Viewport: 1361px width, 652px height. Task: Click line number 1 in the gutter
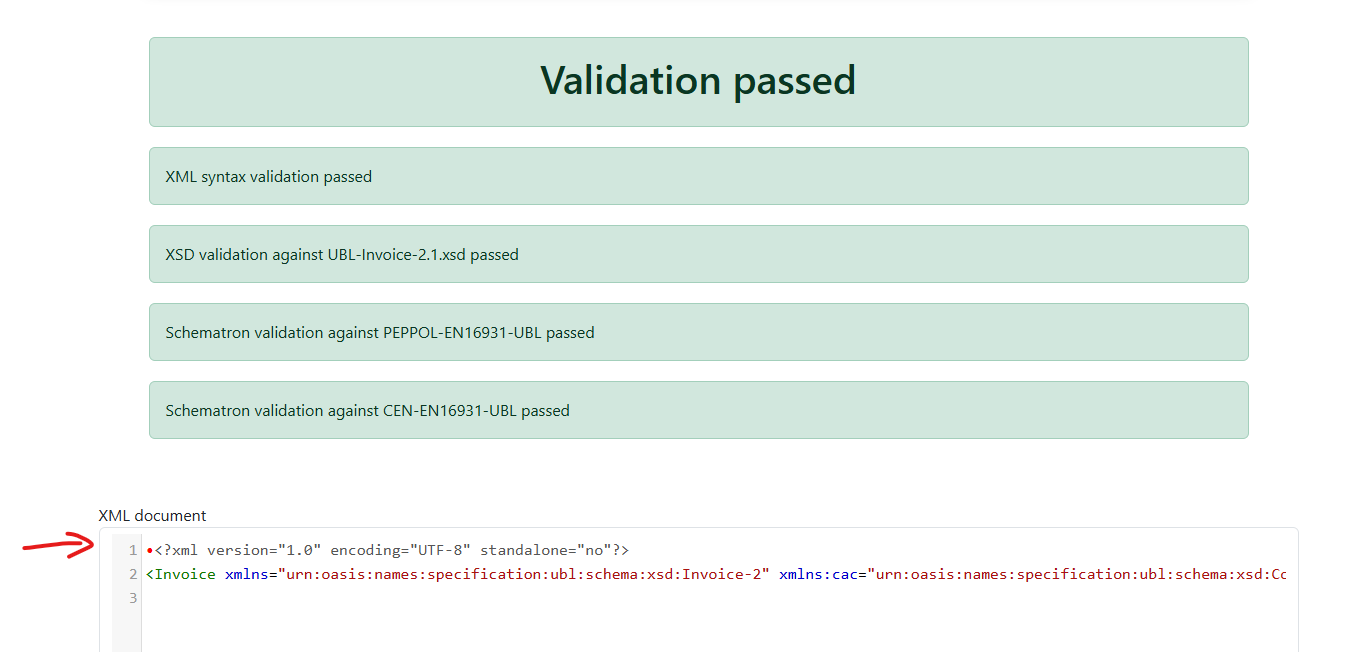[133, 551]
